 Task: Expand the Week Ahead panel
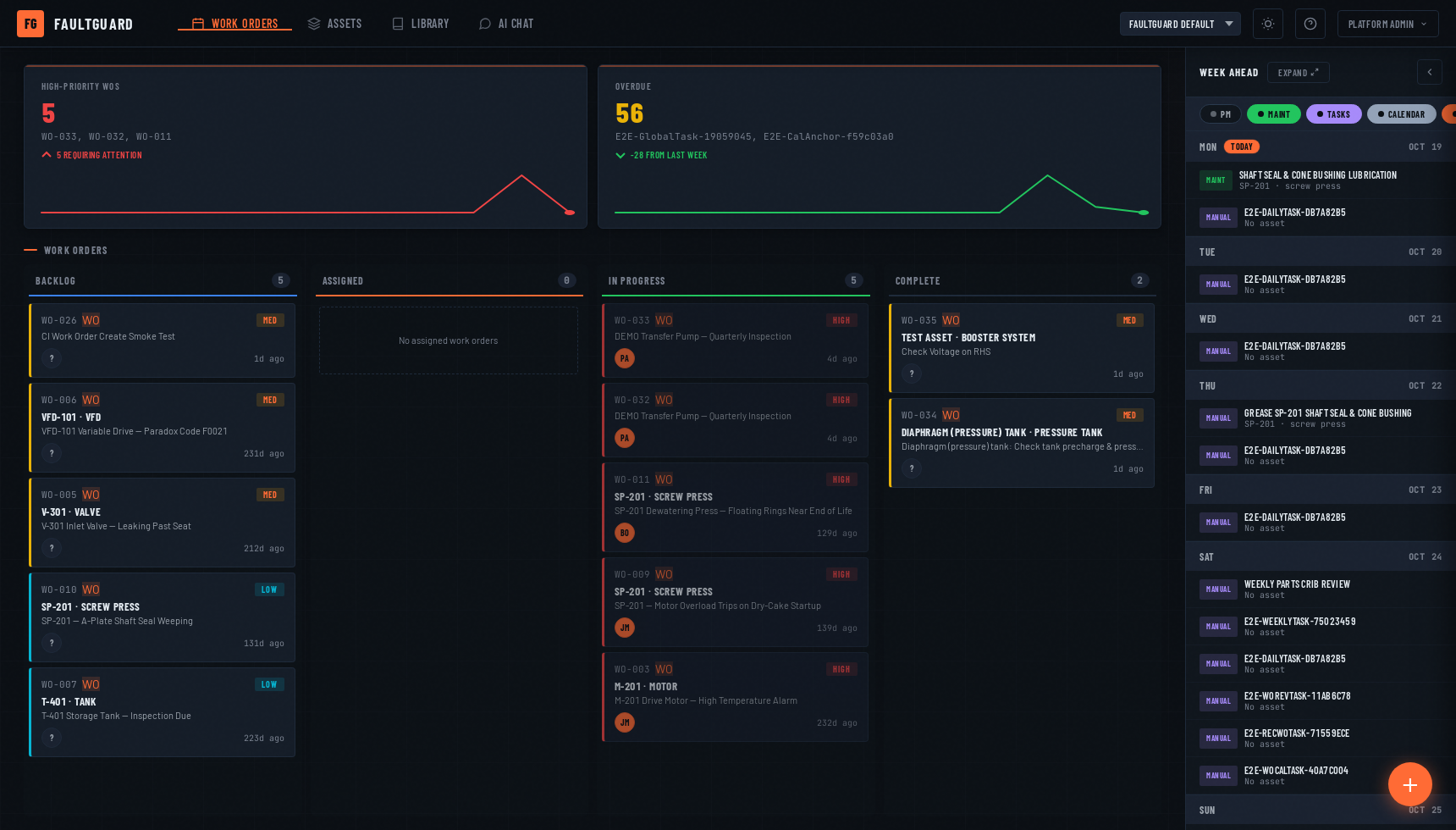[1299, 73]
